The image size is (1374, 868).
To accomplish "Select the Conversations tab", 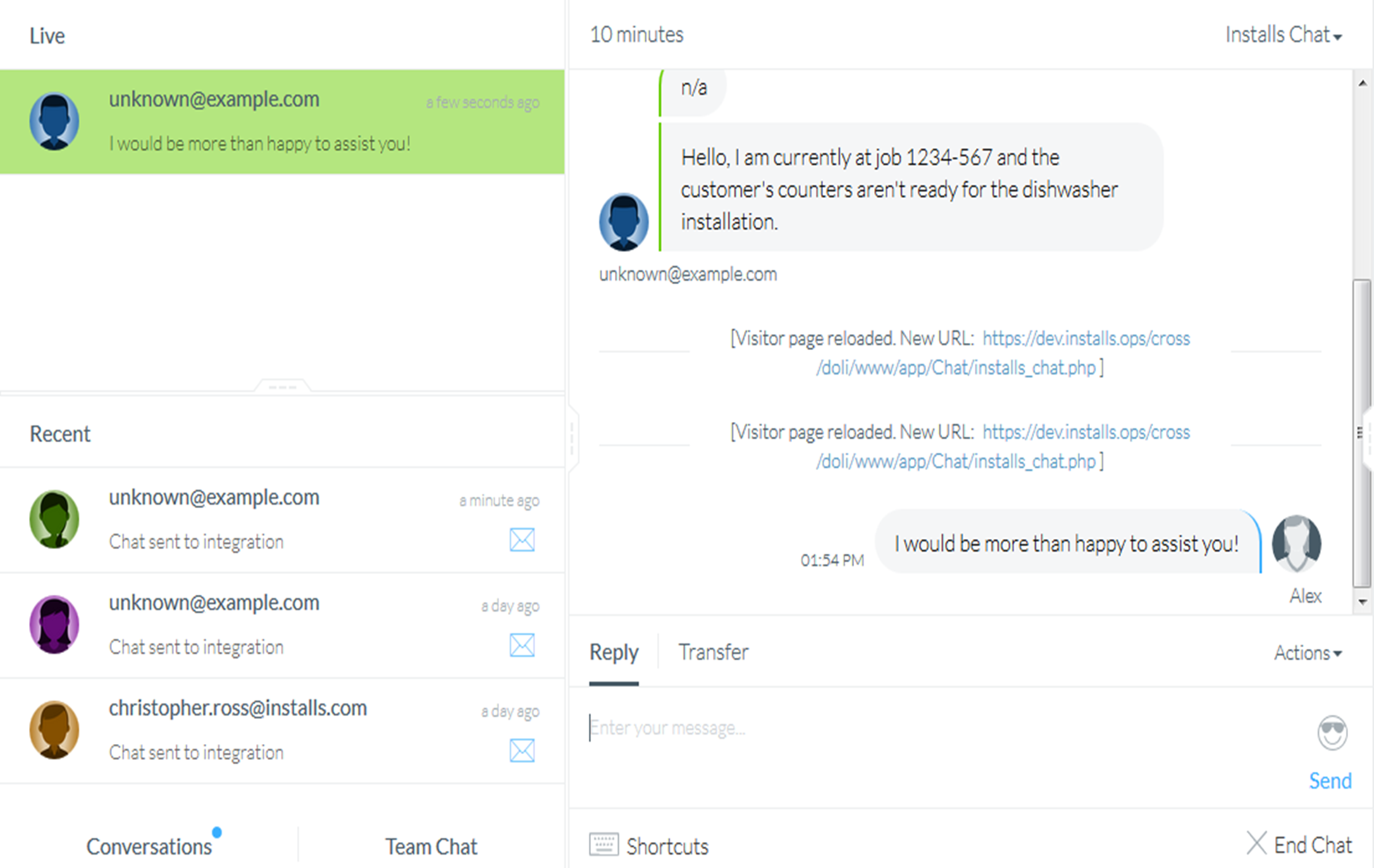I will click(149, 846).
